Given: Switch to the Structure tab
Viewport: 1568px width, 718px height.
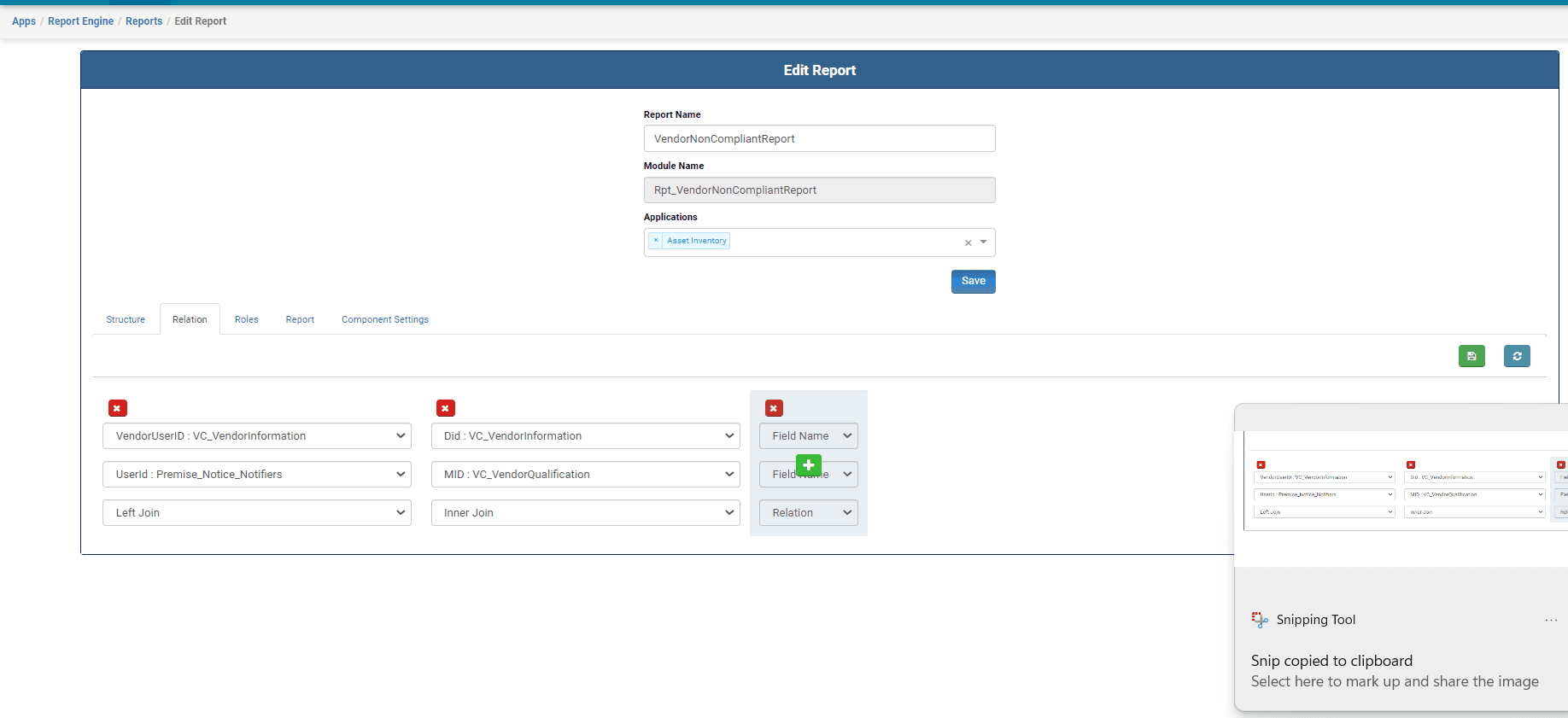Looking at the screenshot, I should 126,319.
